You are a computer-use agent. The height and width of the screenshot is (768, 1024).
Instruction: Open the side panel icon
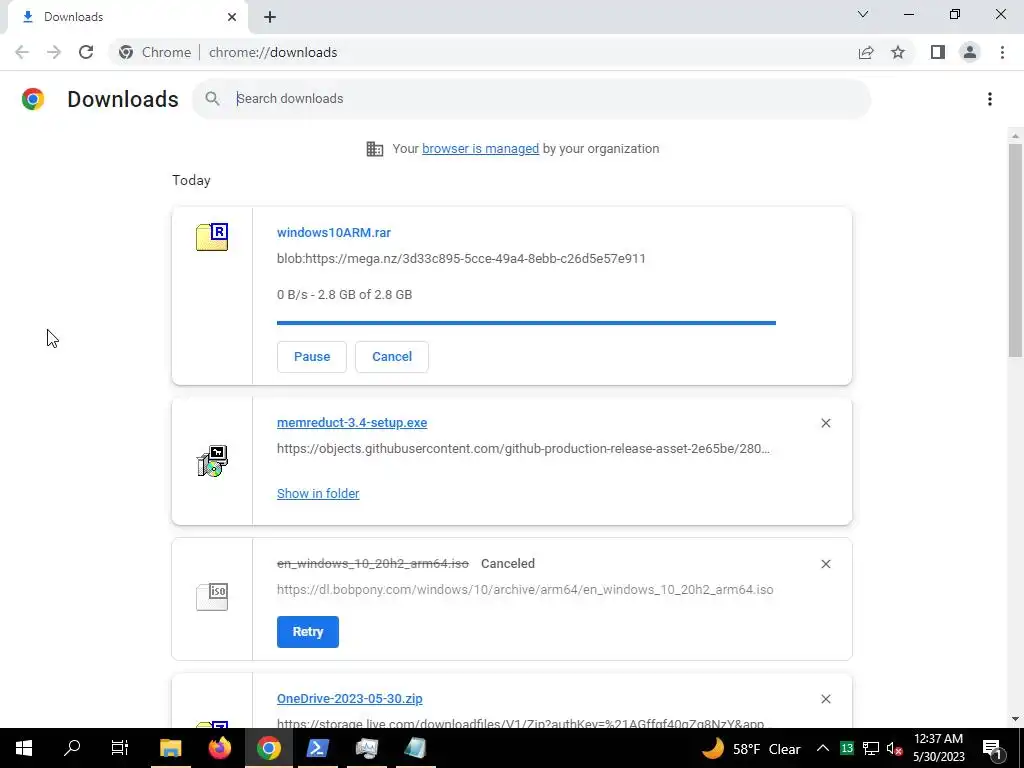pyautogui.click(x=938, y=52)
